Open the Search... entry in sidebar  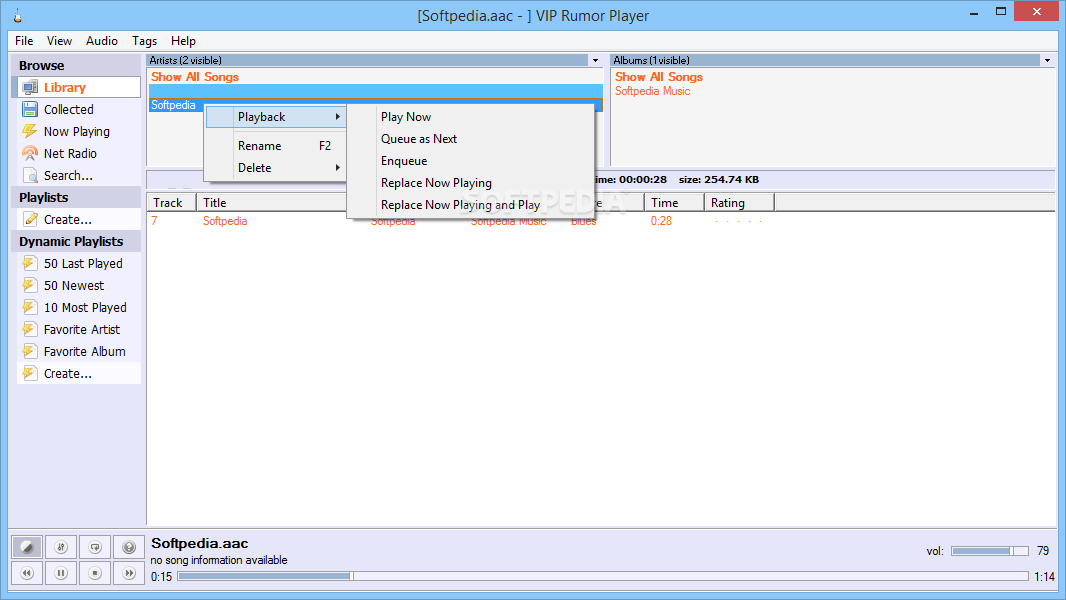[x=77, y=175]
